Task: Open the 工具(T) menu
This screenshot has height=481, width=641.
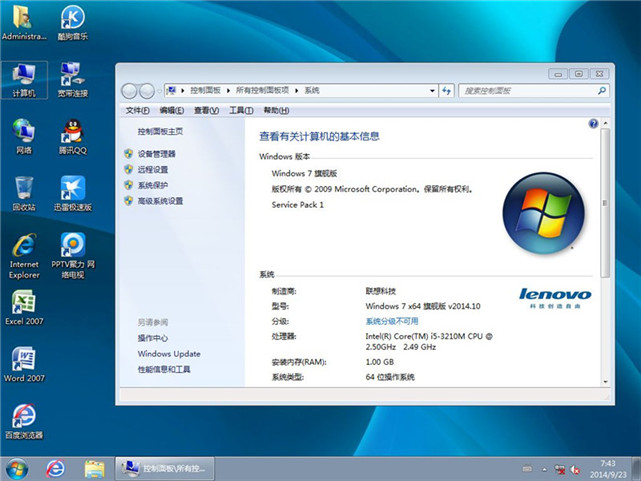Action: (x=240, y=110)
